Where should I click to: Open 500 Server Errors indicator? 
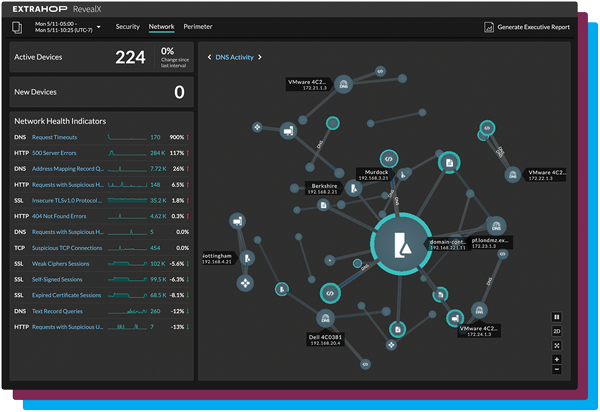pos(54,153)
